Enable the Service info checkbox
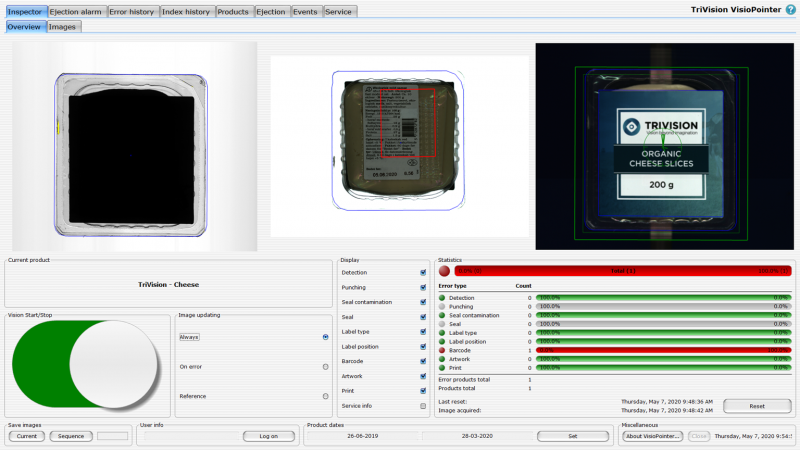 423,406
